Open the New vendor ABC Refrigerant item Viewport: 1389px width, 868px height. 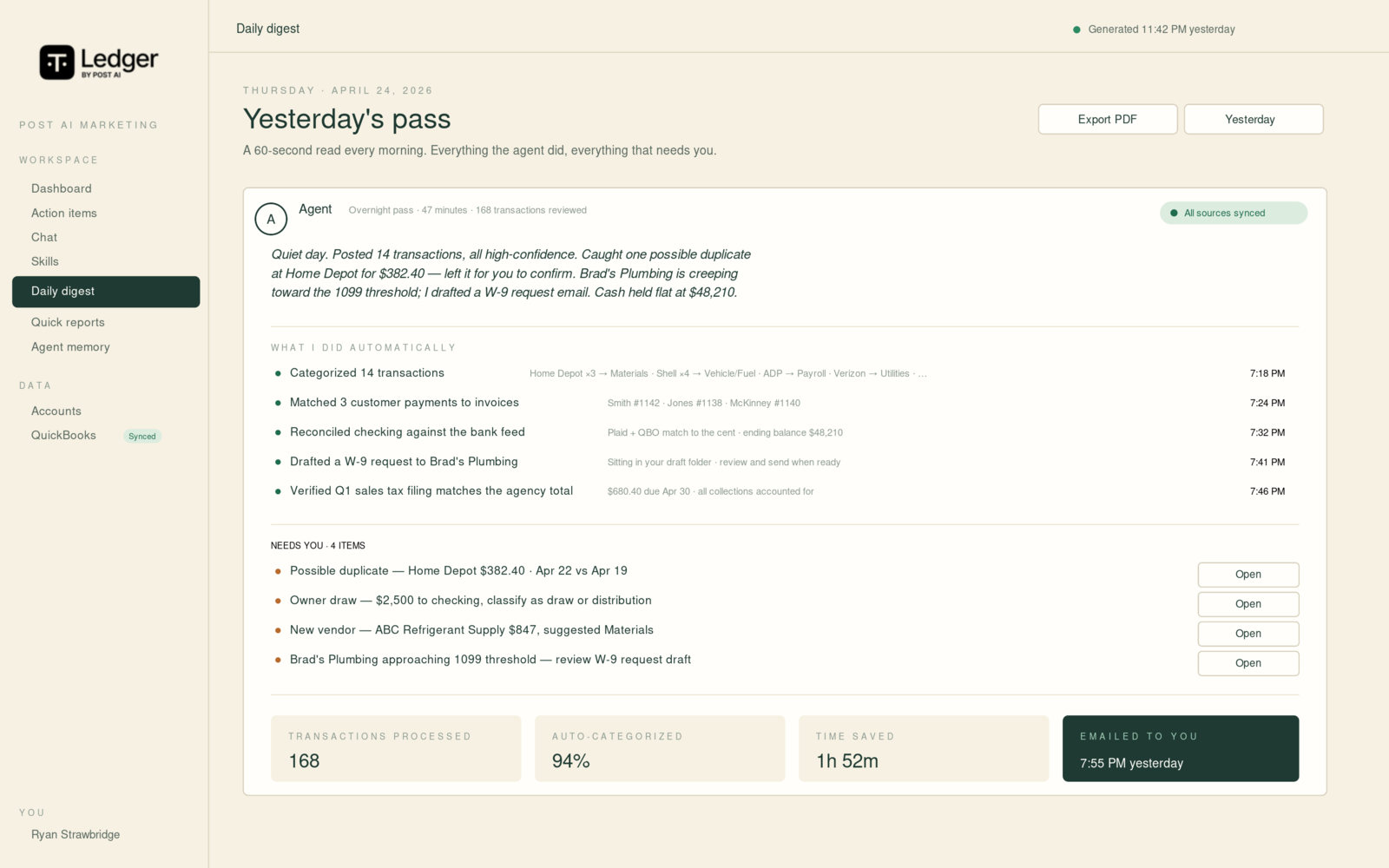[1248, 634]
